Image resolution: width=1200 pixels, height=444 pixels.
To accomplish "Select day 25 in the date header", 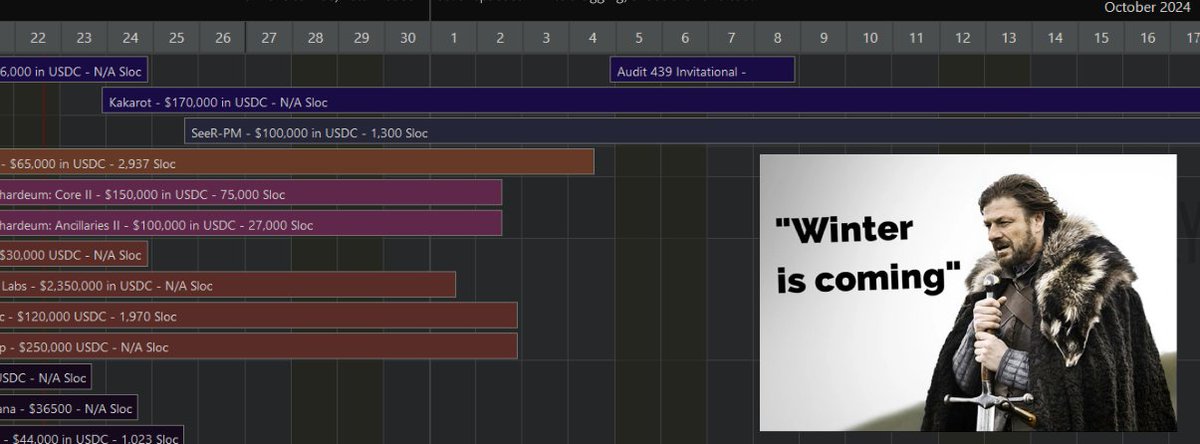I will coord(176,38).
